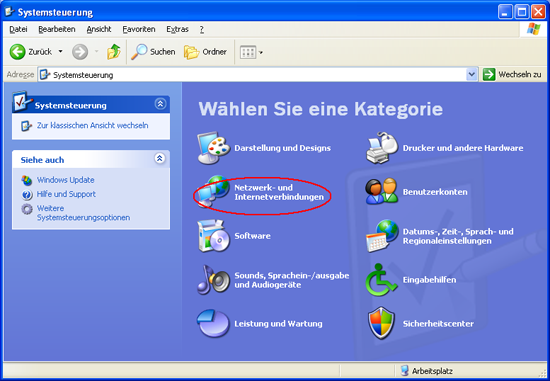Open the Sicherheitscenter shield icon
550x381 pixels.
pos(381,323)
